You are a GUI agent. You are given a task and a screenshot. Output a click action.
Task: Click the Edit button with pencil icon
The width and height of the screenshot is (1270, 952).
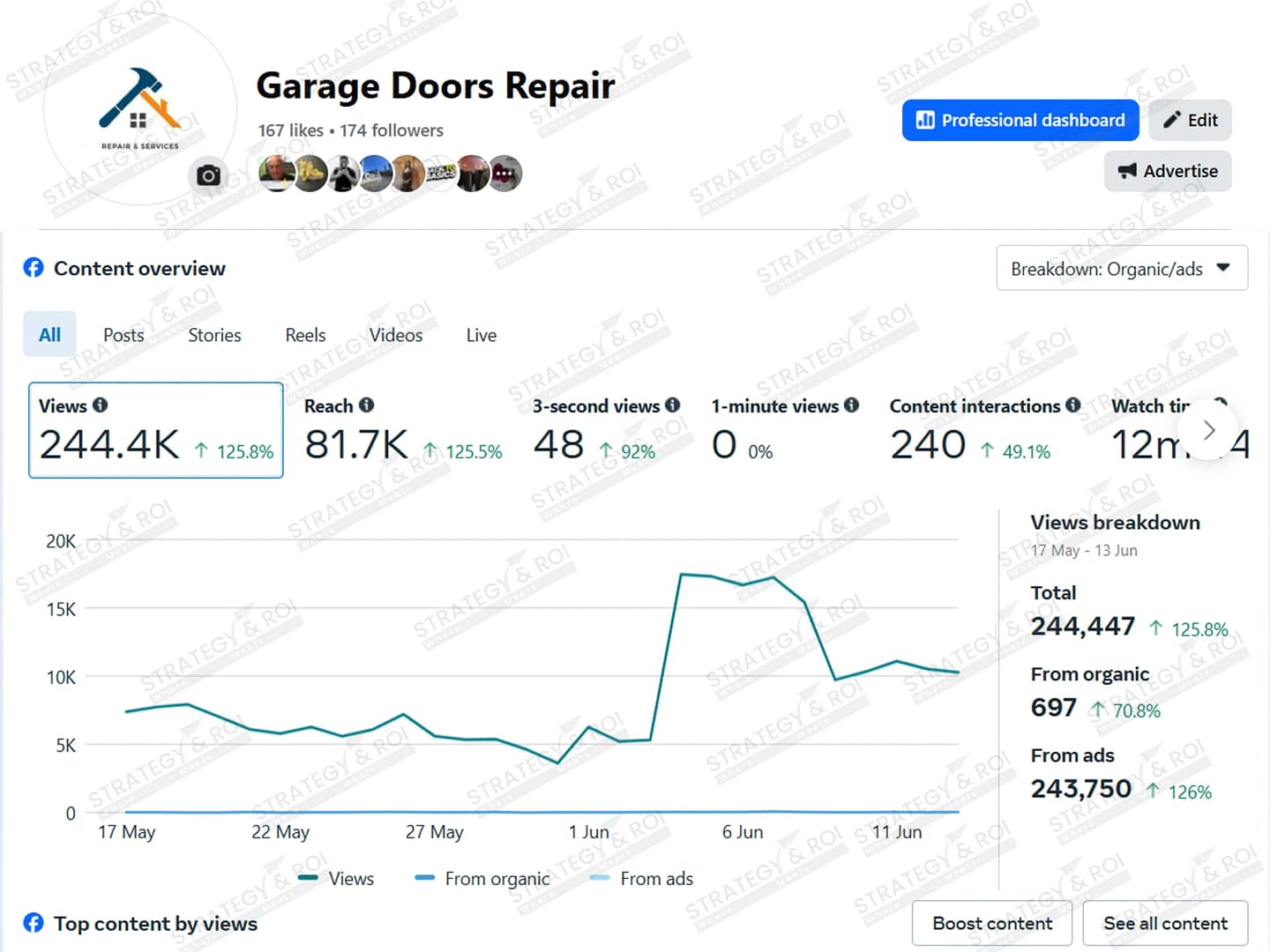click(1190, 120)
